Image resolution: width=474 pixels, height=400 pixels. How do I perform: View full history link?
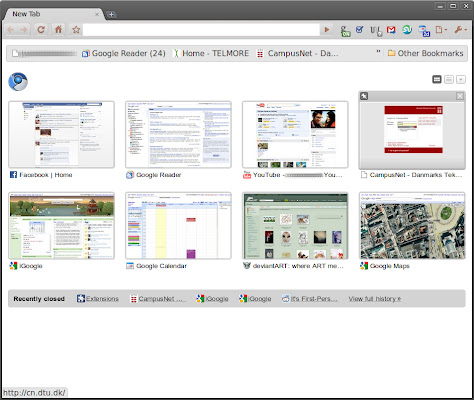point(375,299)
